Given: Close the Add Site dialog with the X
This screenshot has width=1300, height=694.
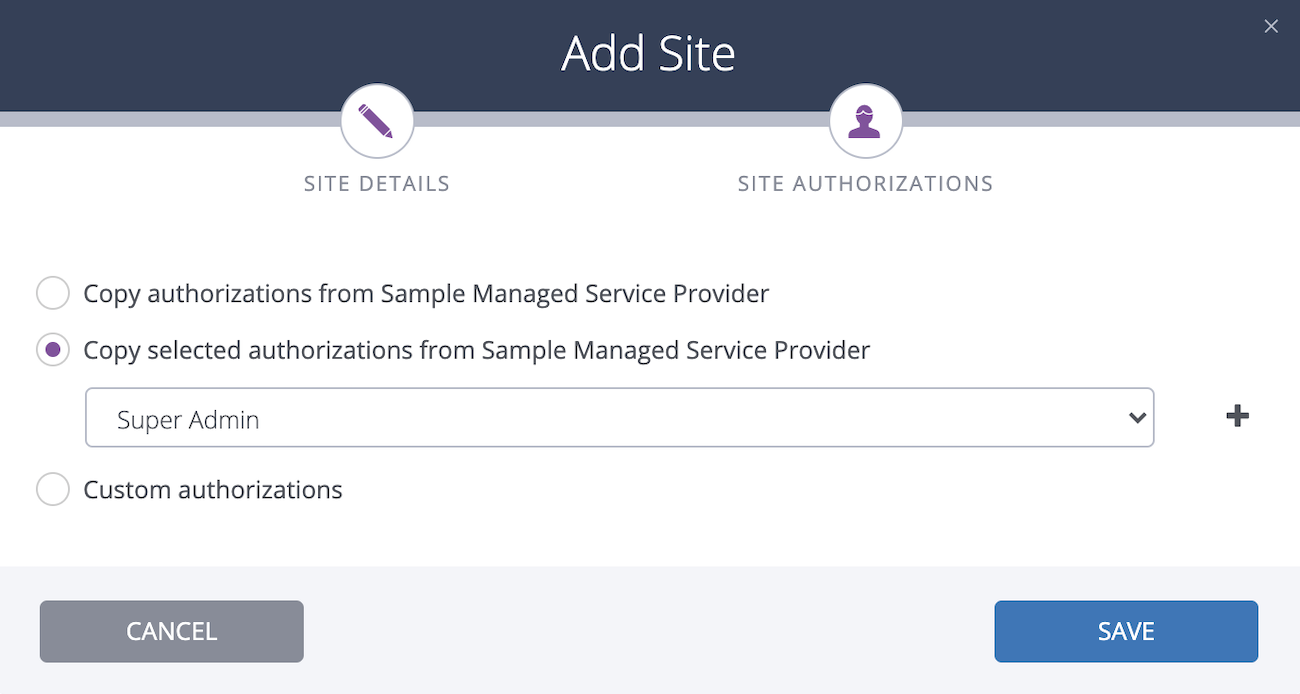Looking at the screenshot, I should coord(1271,26).
